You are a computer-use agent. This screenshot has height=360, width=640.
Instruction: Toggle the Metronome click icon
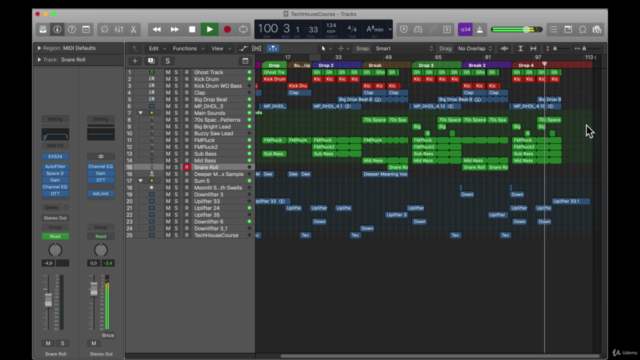point(480,29)
